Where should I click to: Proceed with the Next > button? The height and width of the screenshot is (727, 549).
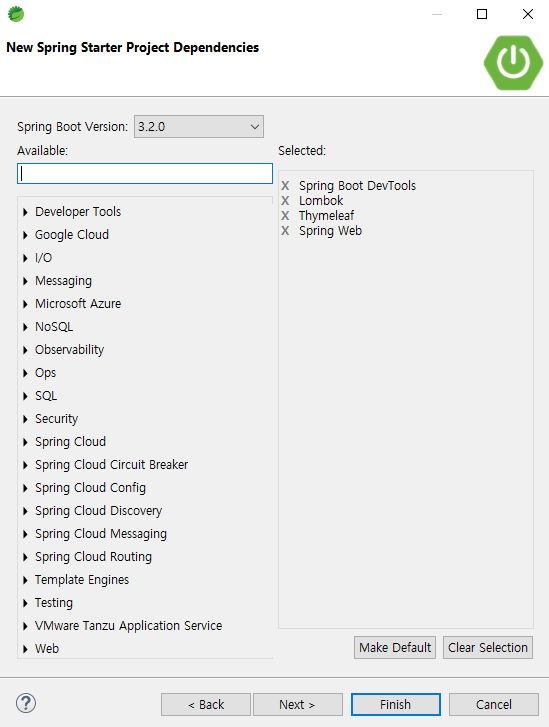coord(298,705)
